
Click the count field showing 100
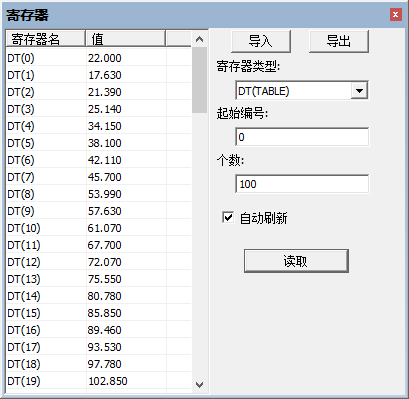click(302, 184)
